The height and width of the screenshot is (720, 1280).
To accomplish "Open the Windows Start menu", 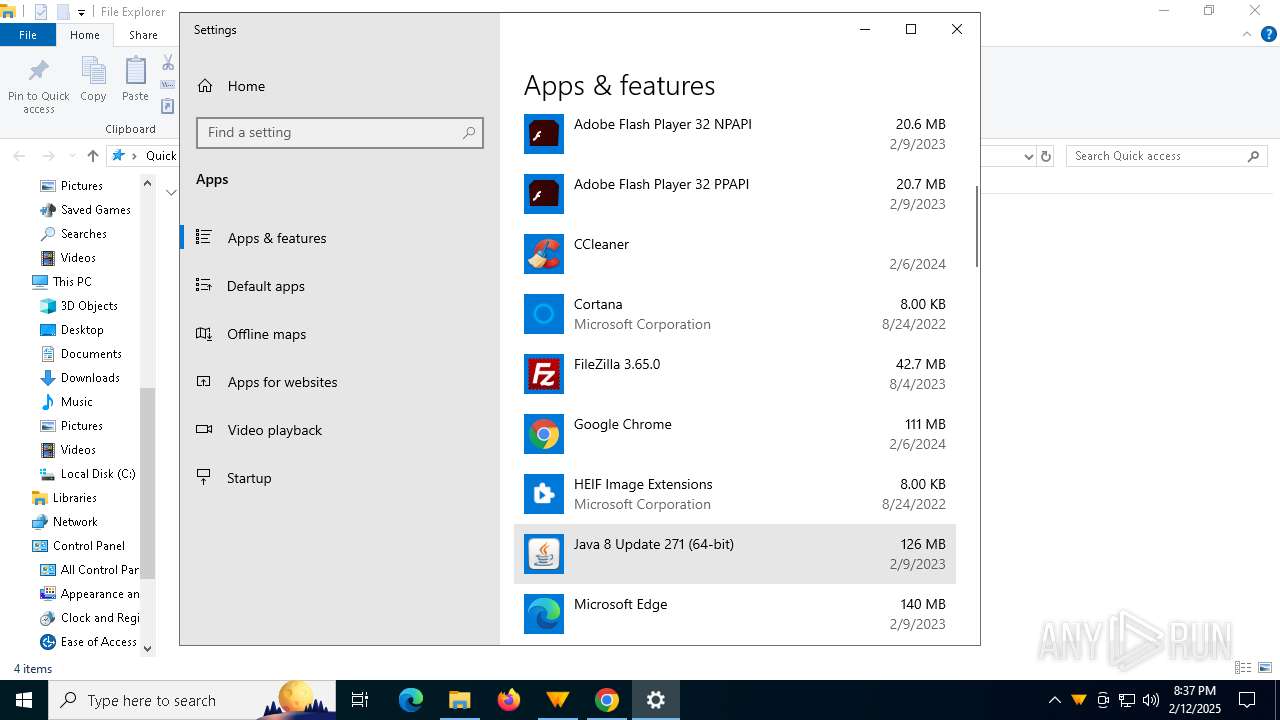I will pos(24,700).
